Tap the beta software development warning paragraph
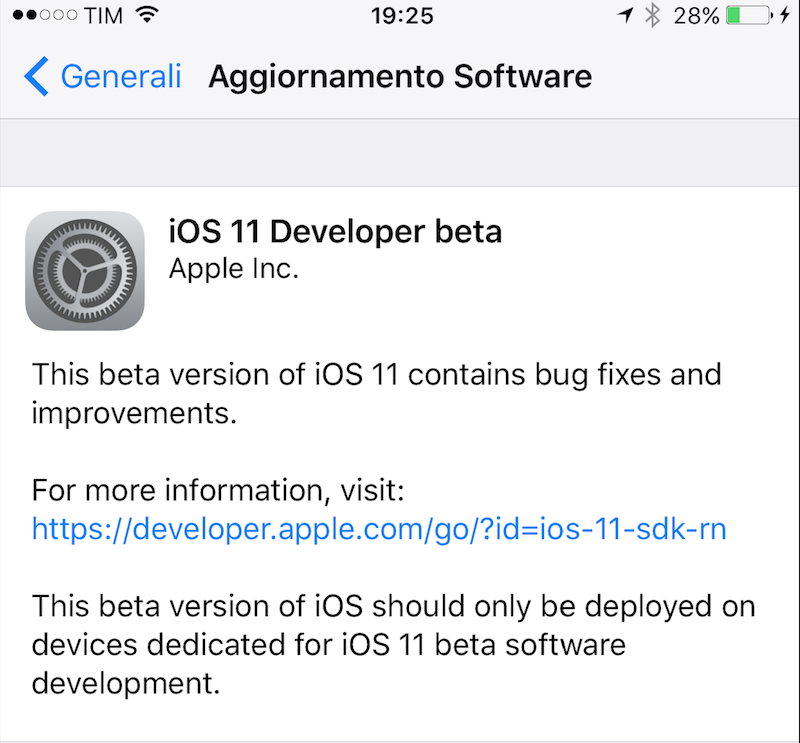The width and height of the screenshot is (800, 743). (393, 644)
